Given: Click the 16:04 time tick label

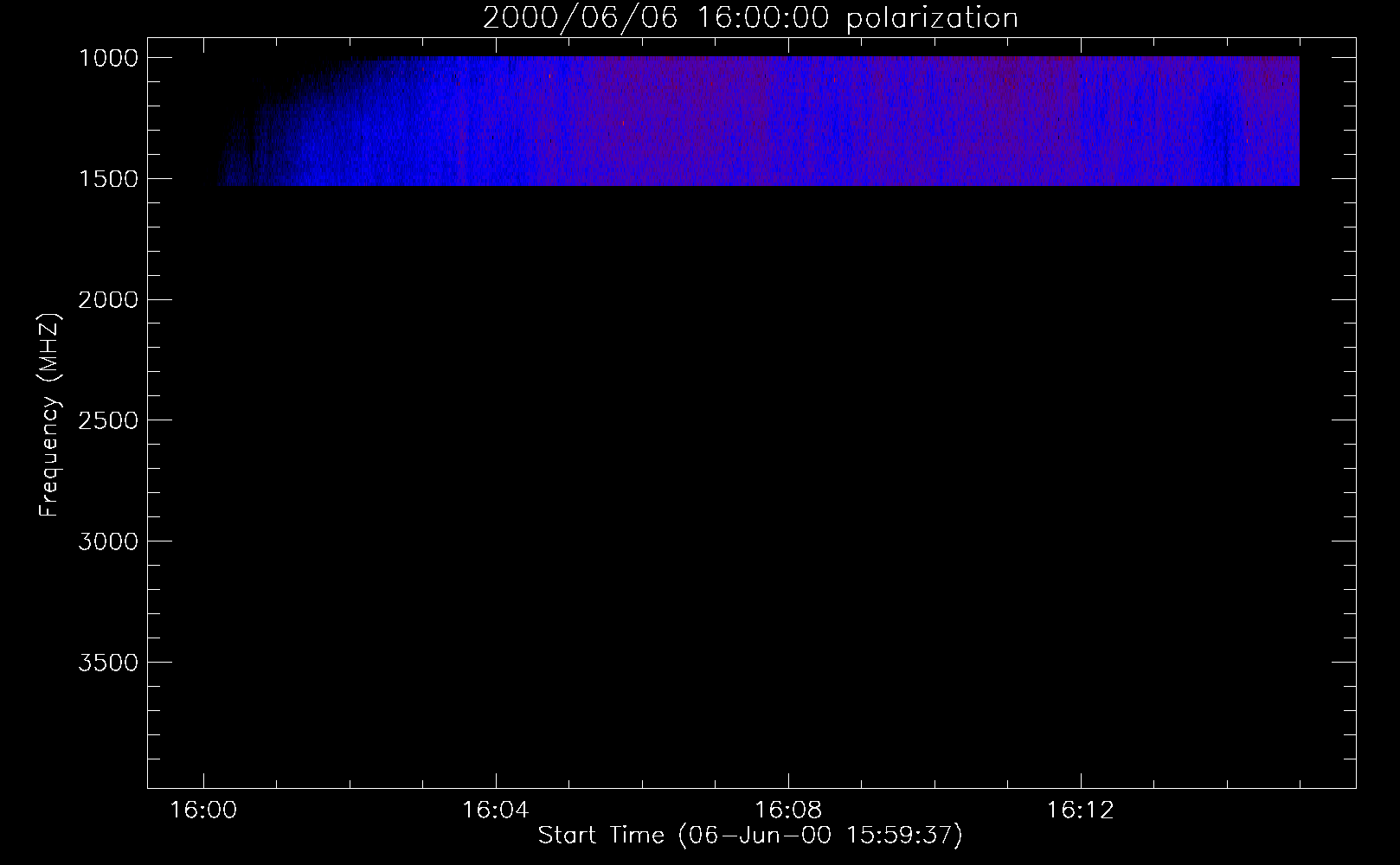Looking at the screenshot, I should (x=495, y=811).
